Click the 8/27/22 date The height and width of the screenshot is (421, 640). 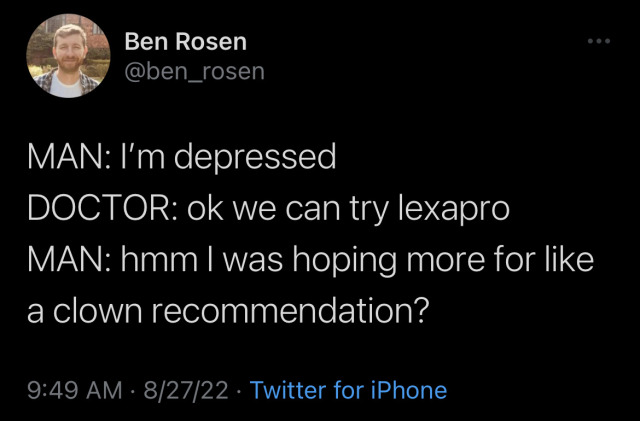pyautogui.click(x=187, y=390)
